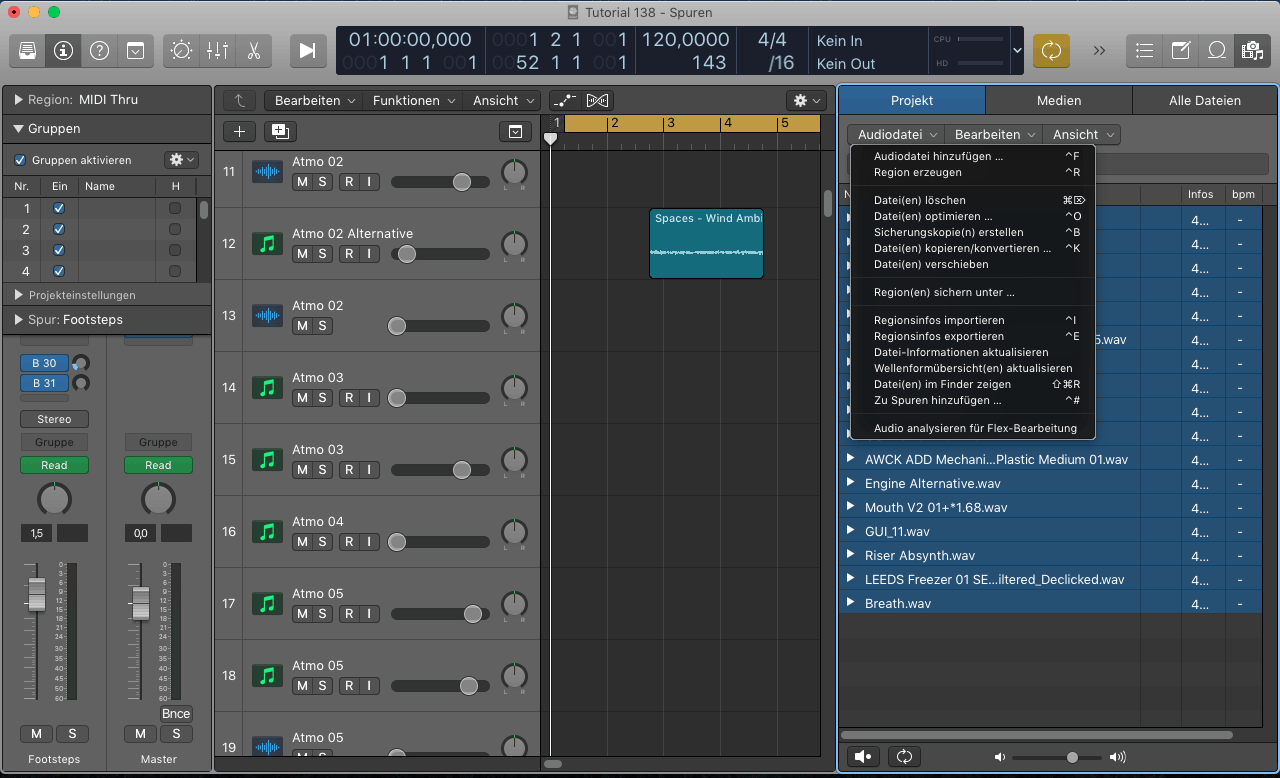The width and height of the screenshot is (1280, 778).
Task: Expand the Projekteinstellungen section
Action: tap(19, 295)
